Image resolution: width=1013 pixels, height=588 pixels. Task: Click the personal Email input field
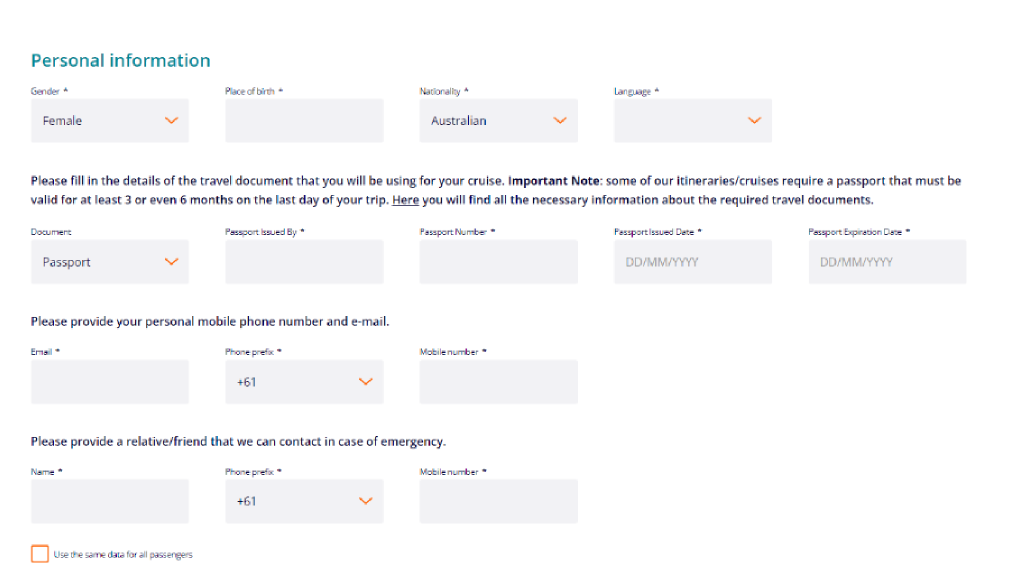point(109,382)
